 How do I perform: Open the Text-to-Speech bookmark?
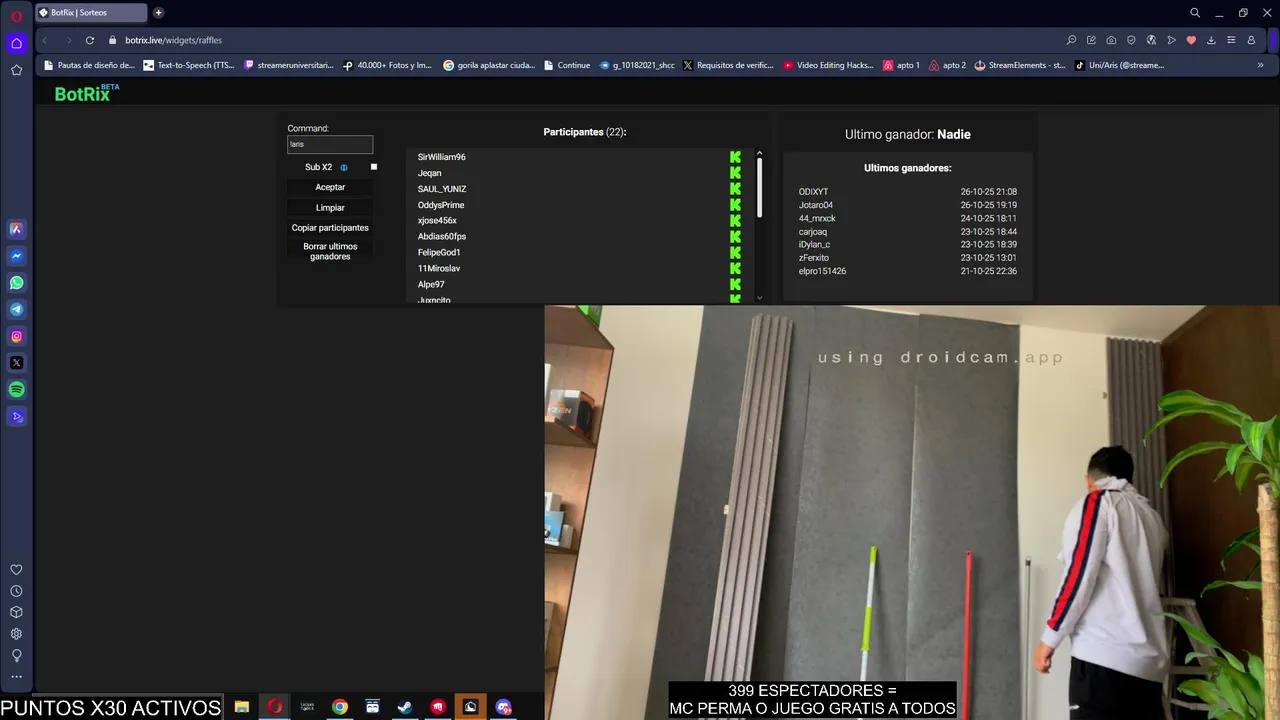pyautogui.click(x=189, y=65)
